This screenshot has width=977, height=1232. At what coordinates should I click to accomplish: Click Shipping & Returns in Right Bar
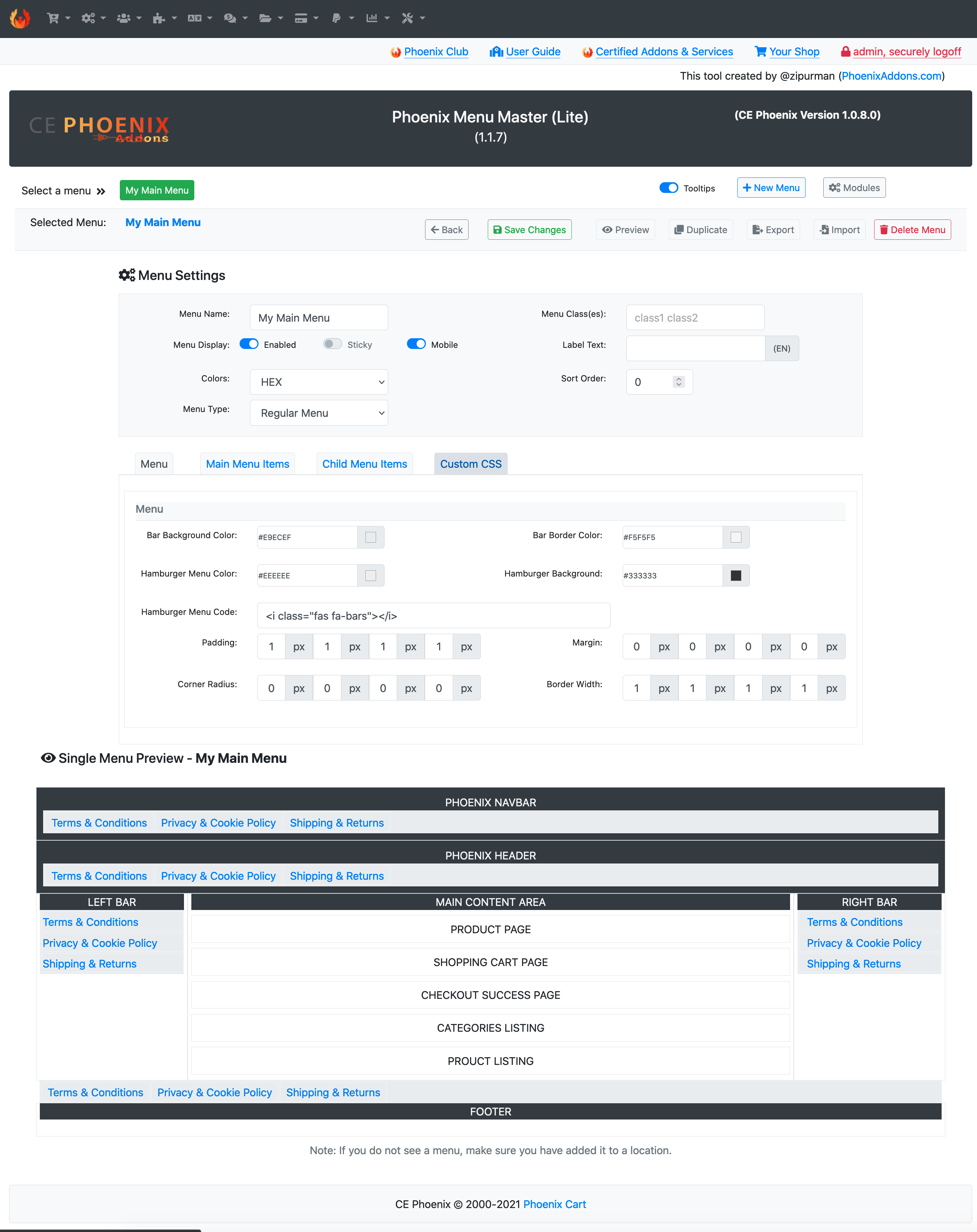coord(853,963)
